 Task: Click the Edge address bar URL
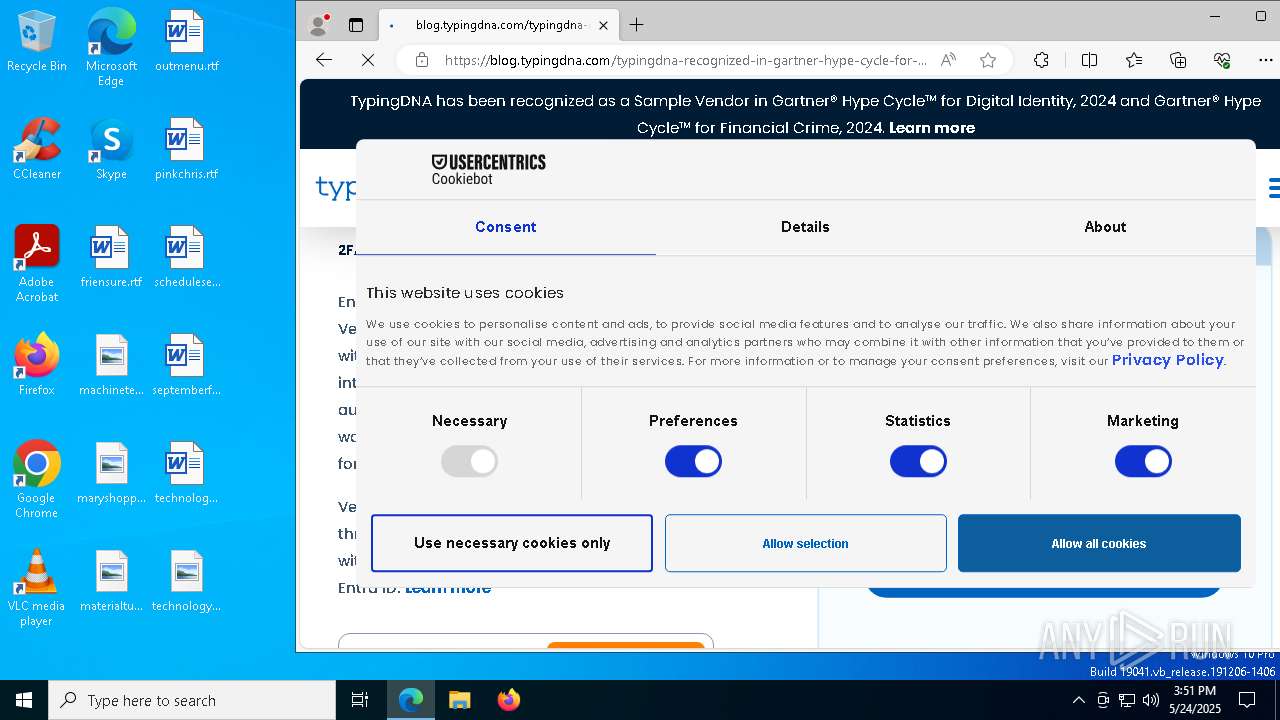[686, 60]
